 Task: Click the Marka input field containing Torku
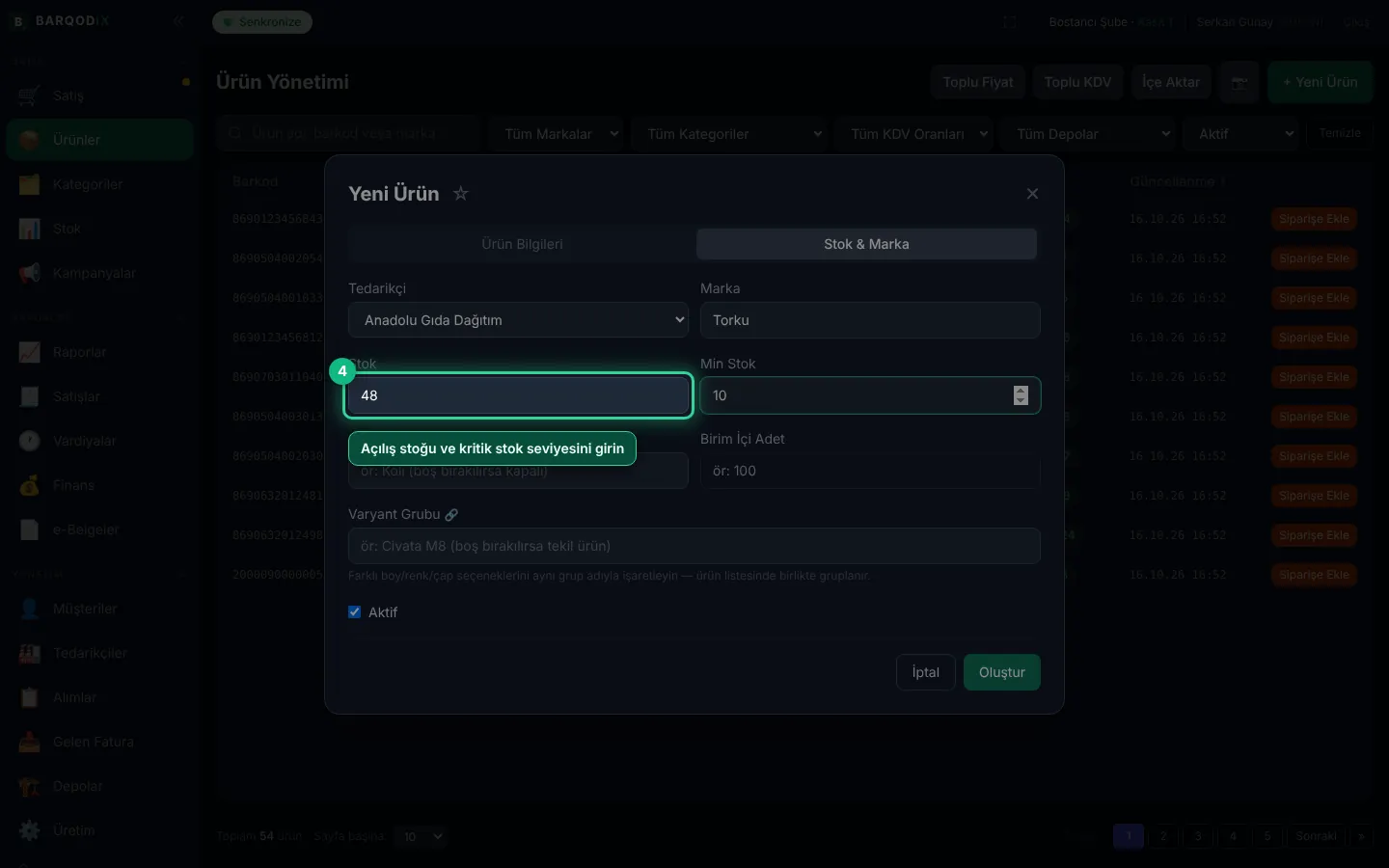pos(870,320)
